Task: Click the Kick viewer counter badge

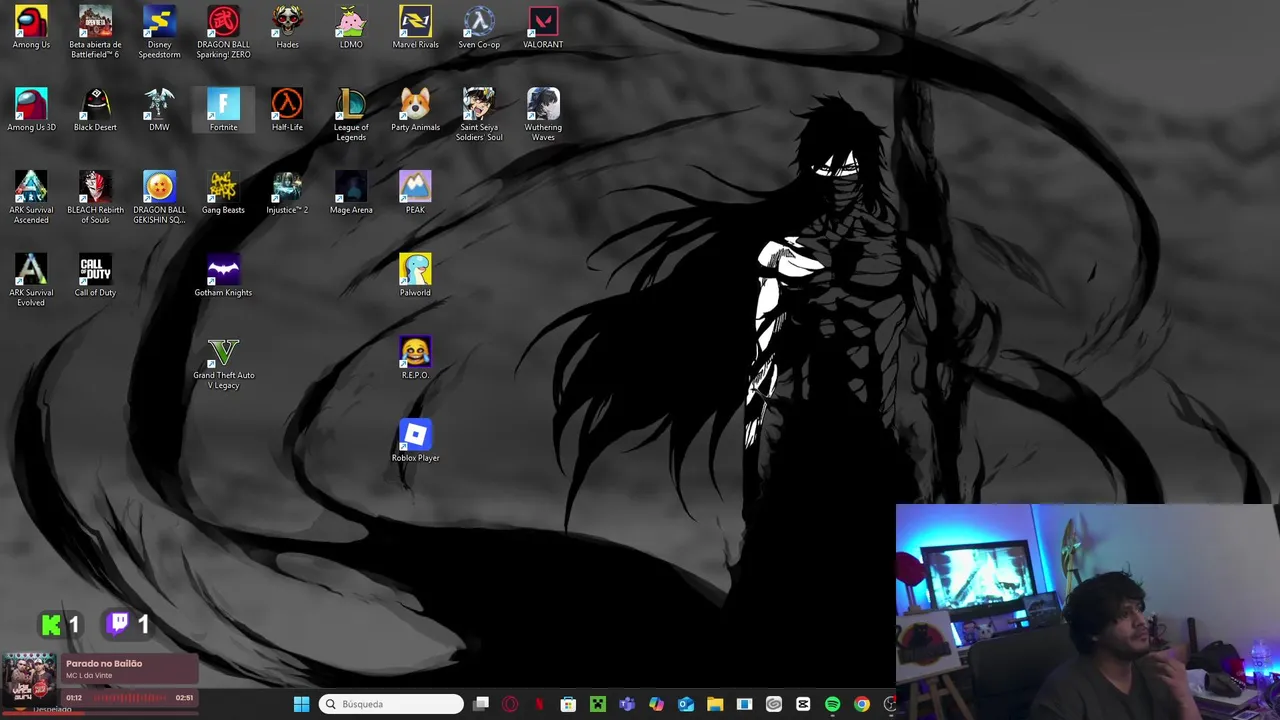Action: point(60,625)
